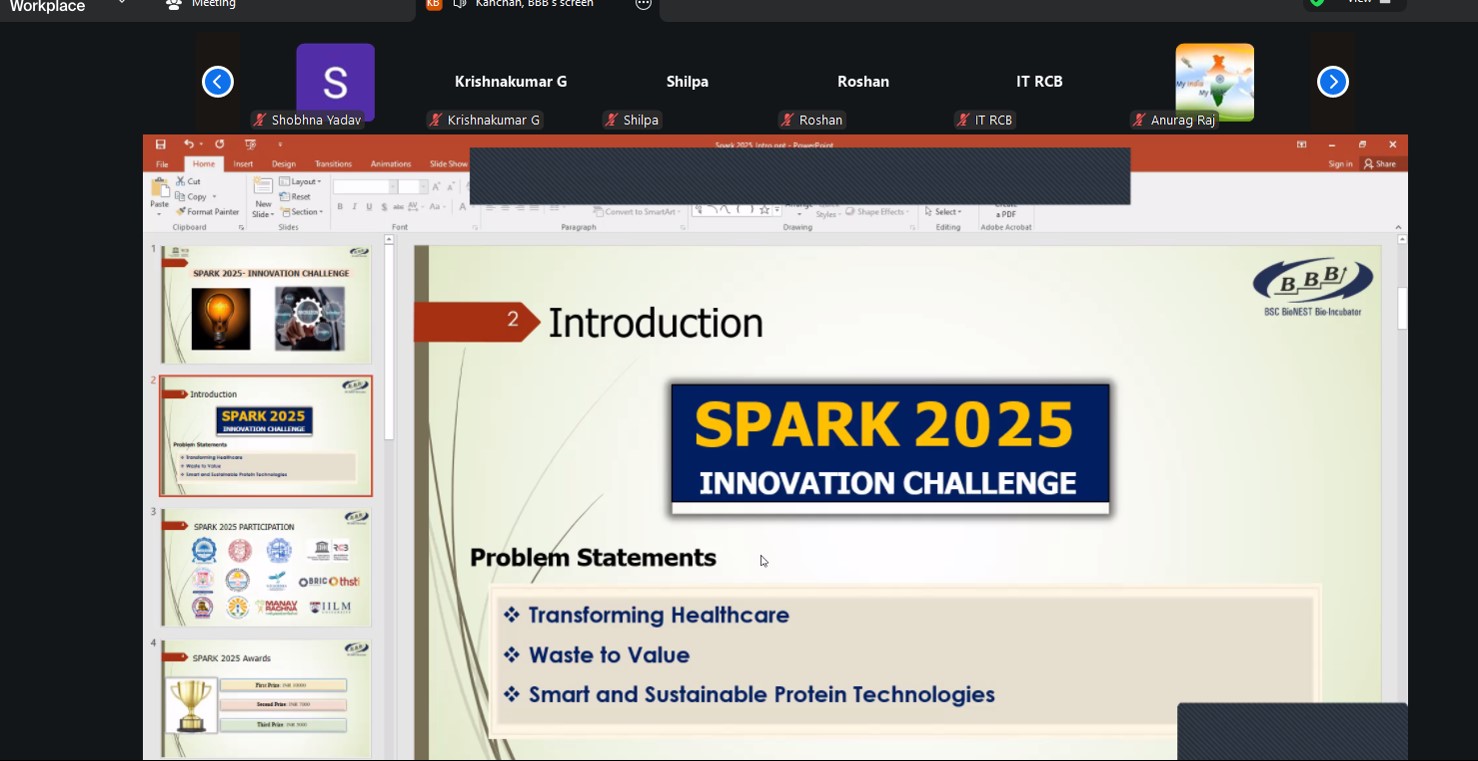Click the Share button
Image resolution: width=1478 pixels, height=761 pixels.
[x=1380, y=164]
